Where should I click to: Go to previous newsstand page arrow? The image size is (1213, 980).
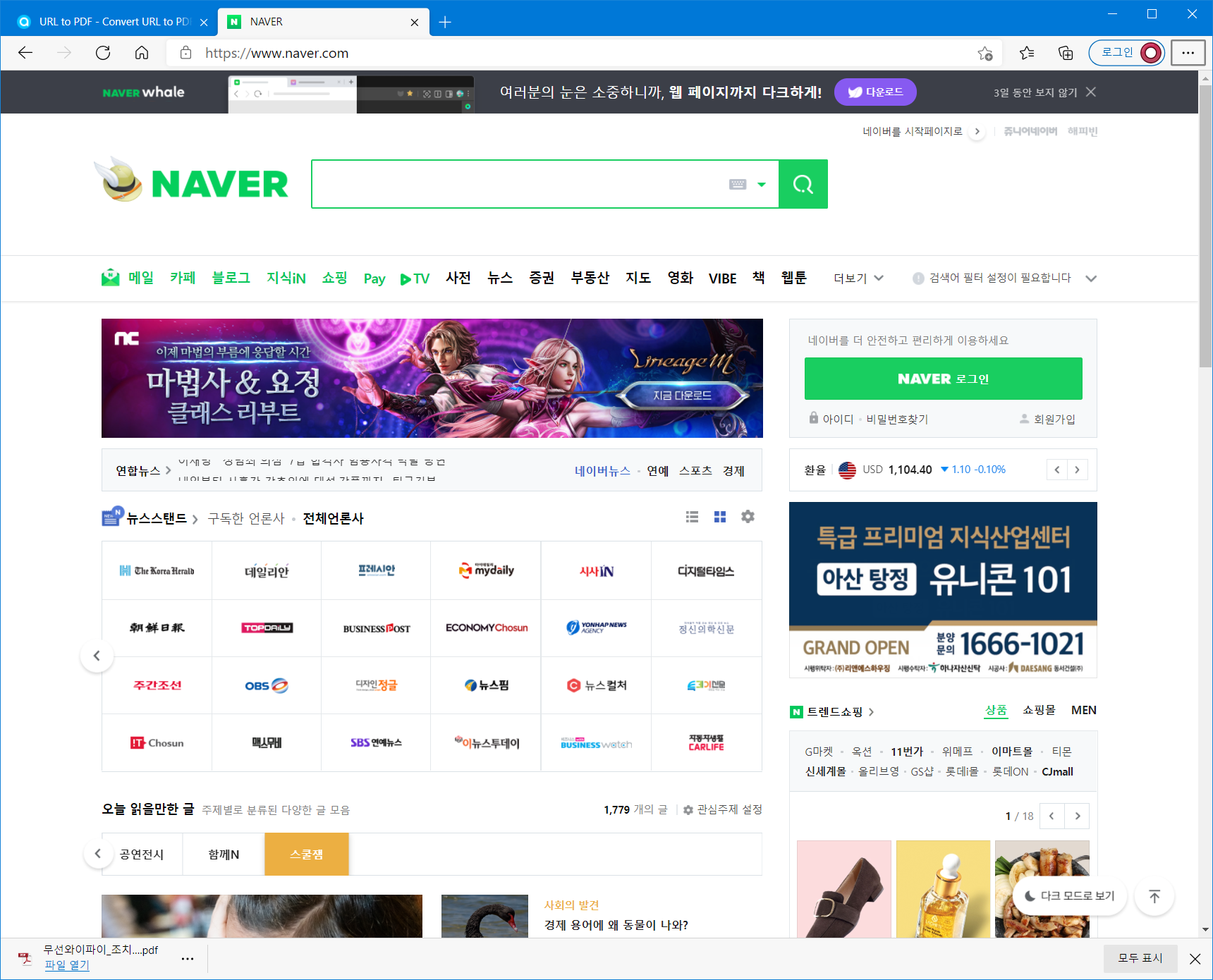coord(97,656)
